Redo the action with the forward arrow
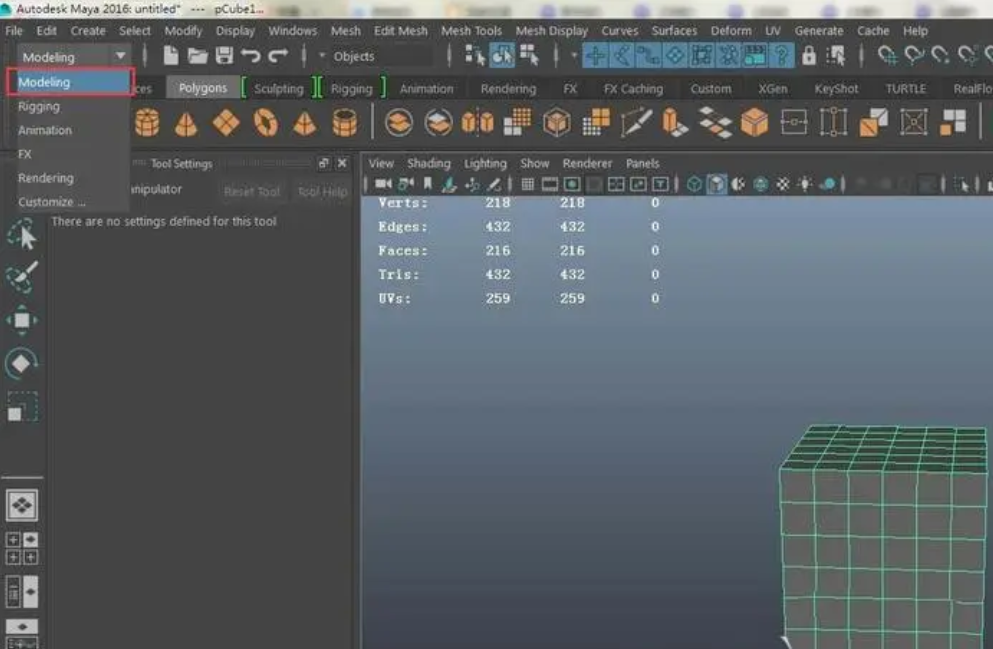Image resolution: width=993 pixels, height=649 pixels. (x=278, y=56)
